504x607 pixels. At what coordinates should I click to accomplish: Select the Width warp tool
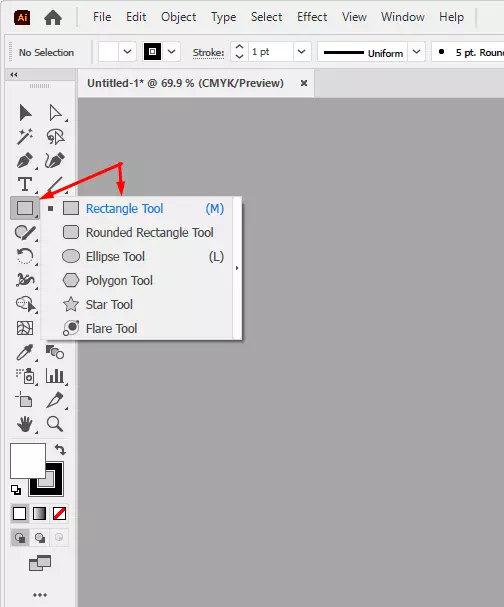point(25,280)
